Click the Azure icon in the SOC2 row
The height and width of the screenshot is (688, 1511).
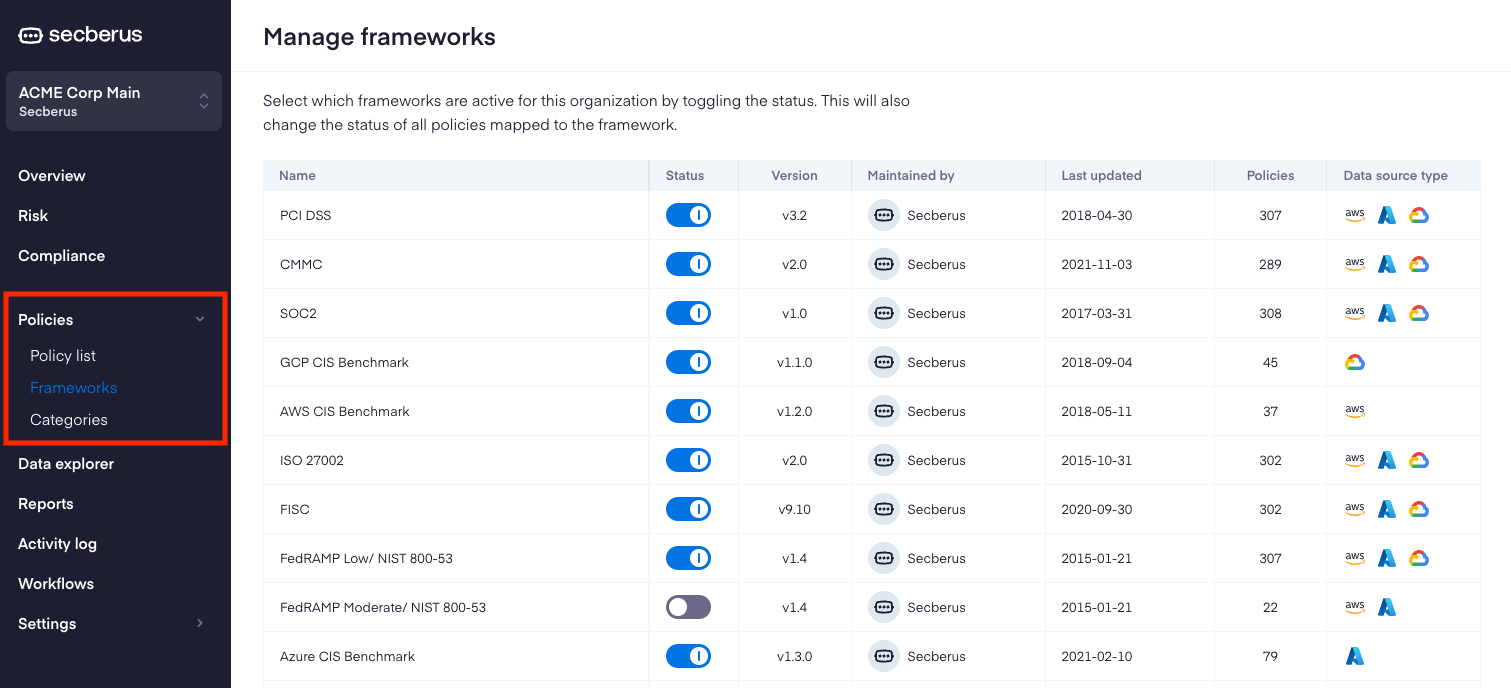[x=1387, y=313]
